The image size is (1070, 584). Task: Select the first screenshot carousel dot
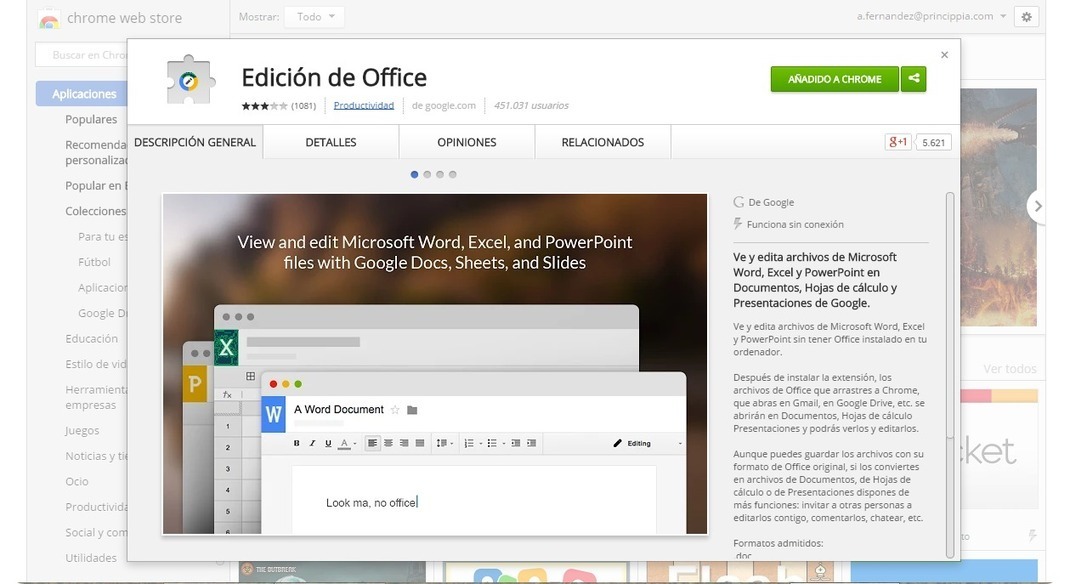tap(415, 174)
